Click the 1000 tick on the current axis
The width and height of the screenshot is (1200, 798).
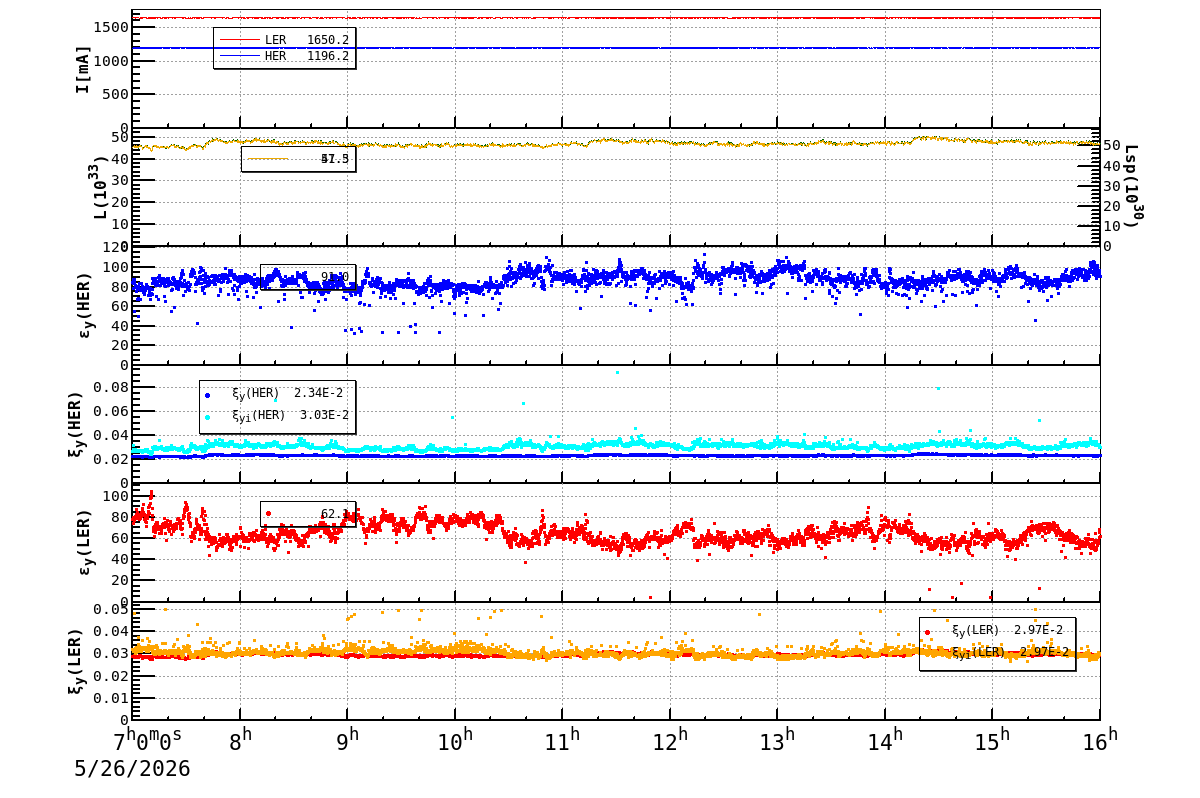click(110, 61)
